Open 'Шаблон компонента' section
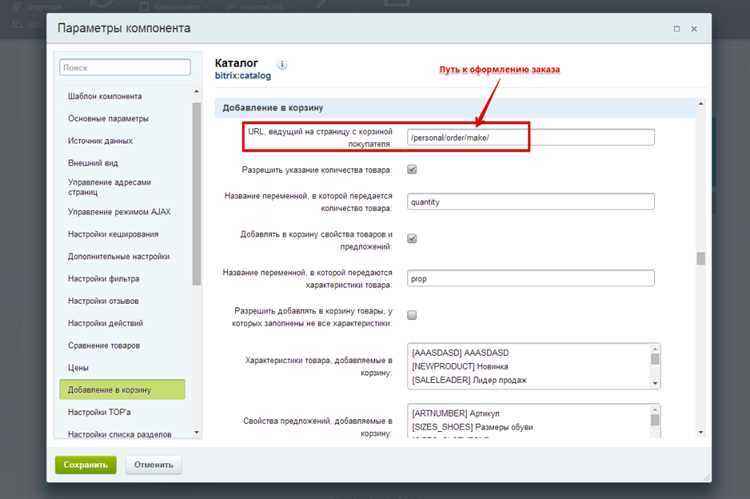This screenshot has width=750, height=499. 105,96
